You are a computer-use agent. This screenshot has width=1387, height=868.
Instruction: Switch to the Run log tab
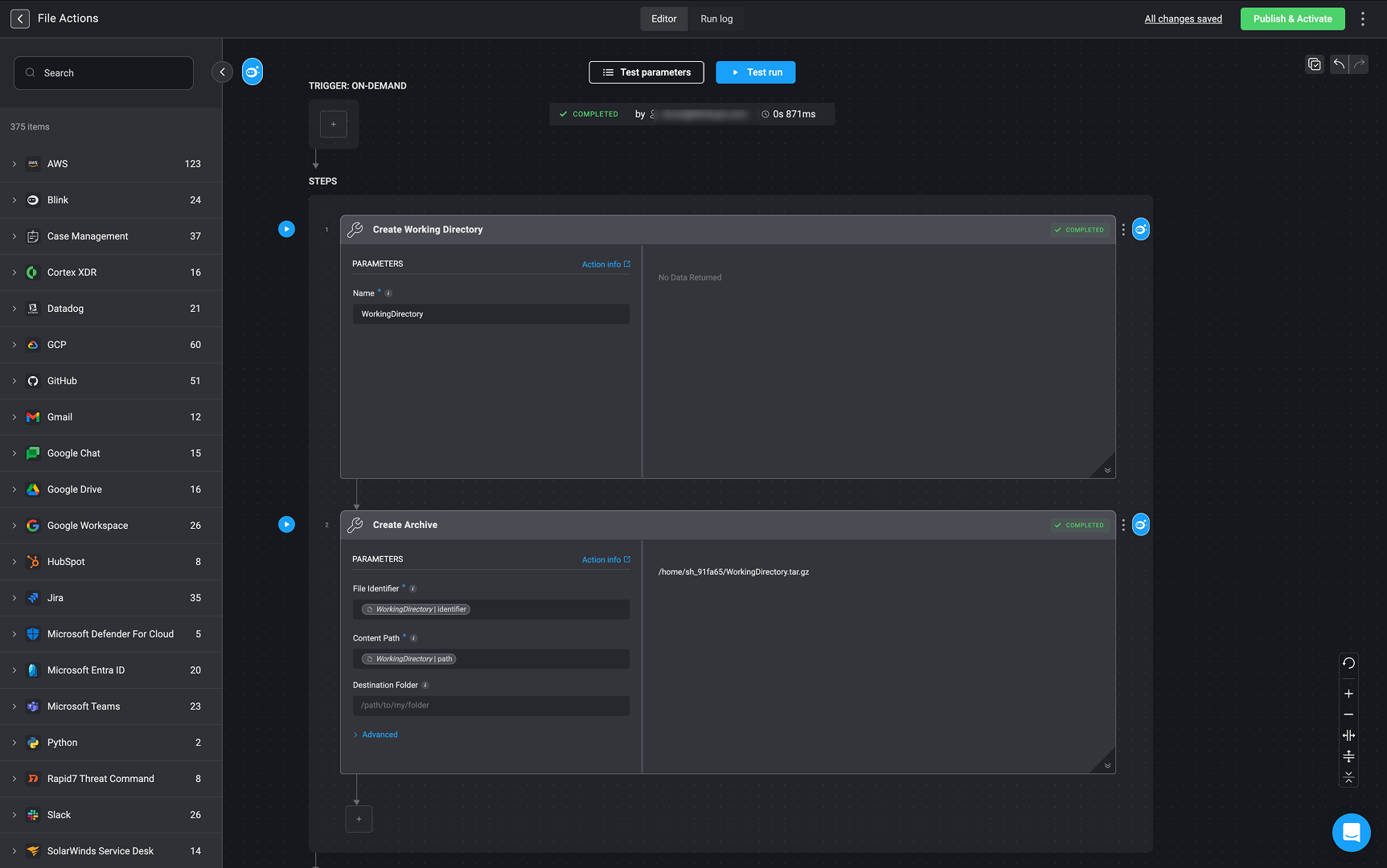click(716, 18)
